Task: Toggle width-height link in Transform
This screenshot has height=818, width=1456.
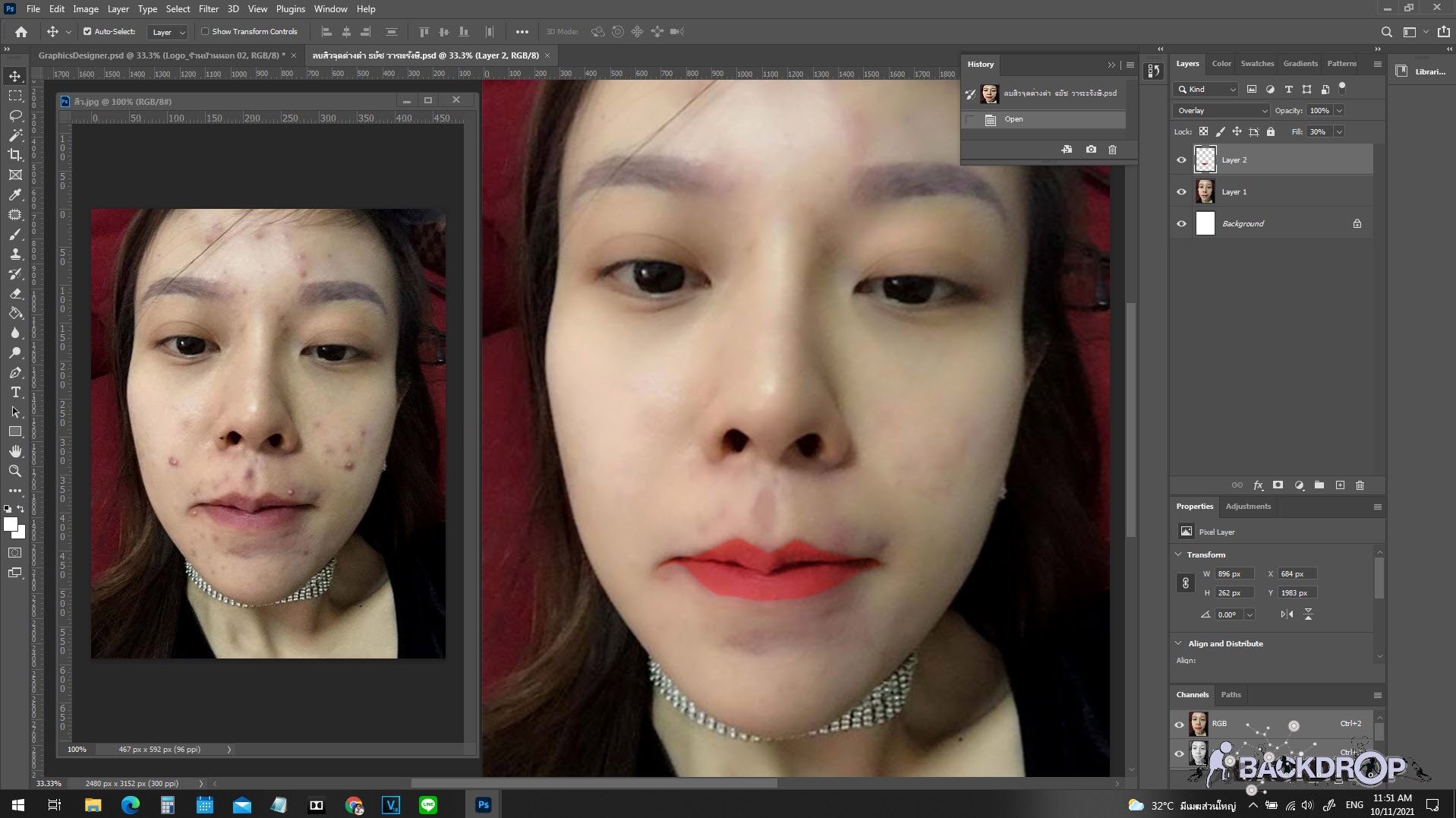Action: coord(1186,583)
